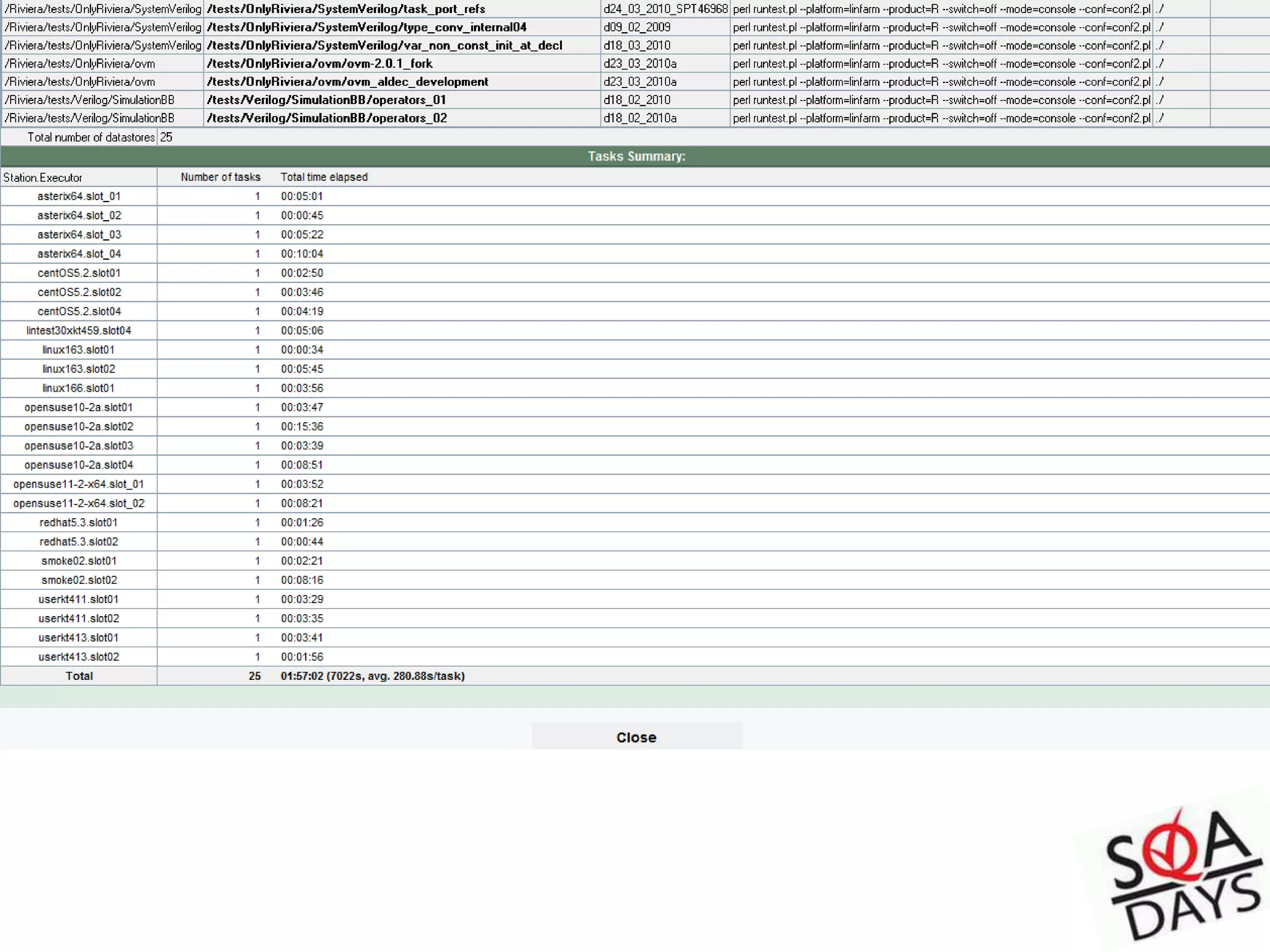The width and height of the screenshot is (1270, 952).
Task: Click the Station.Executor column header
Action: tap(43, 178)
